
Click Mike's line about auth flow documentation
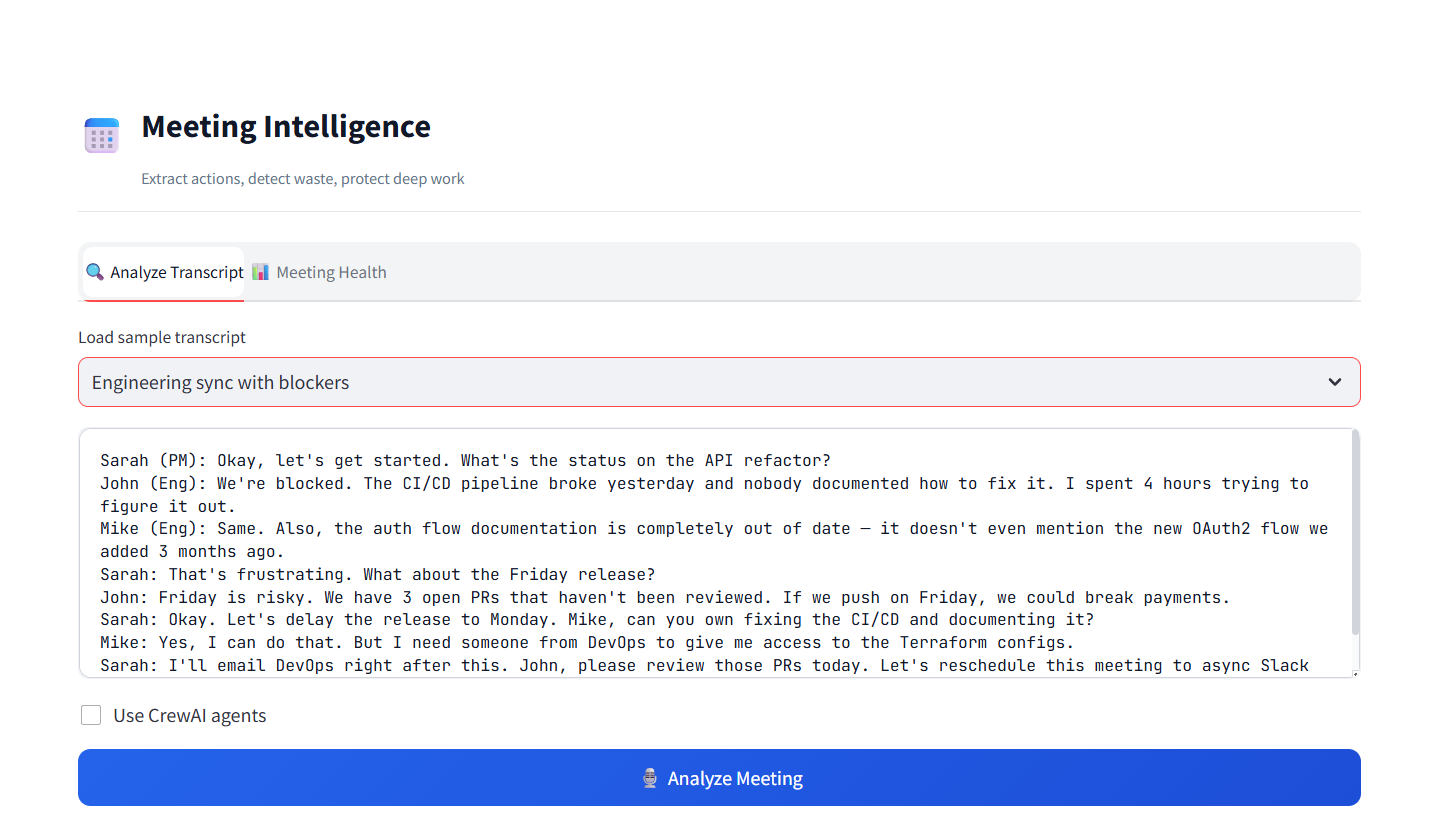point(714,528)
